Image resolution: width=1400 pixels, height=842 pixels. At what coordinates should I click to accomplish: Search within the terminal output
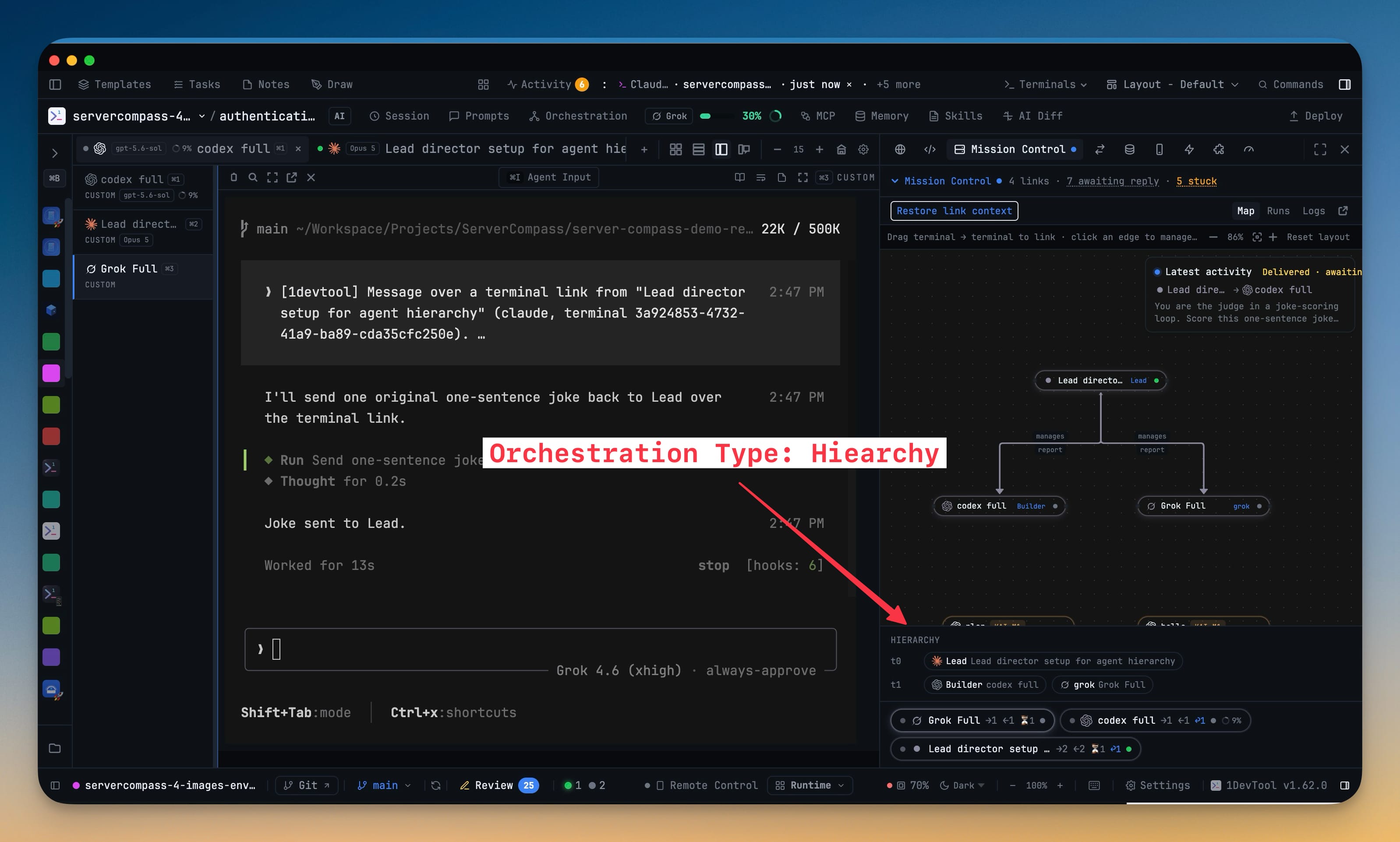tap(253, 177)
